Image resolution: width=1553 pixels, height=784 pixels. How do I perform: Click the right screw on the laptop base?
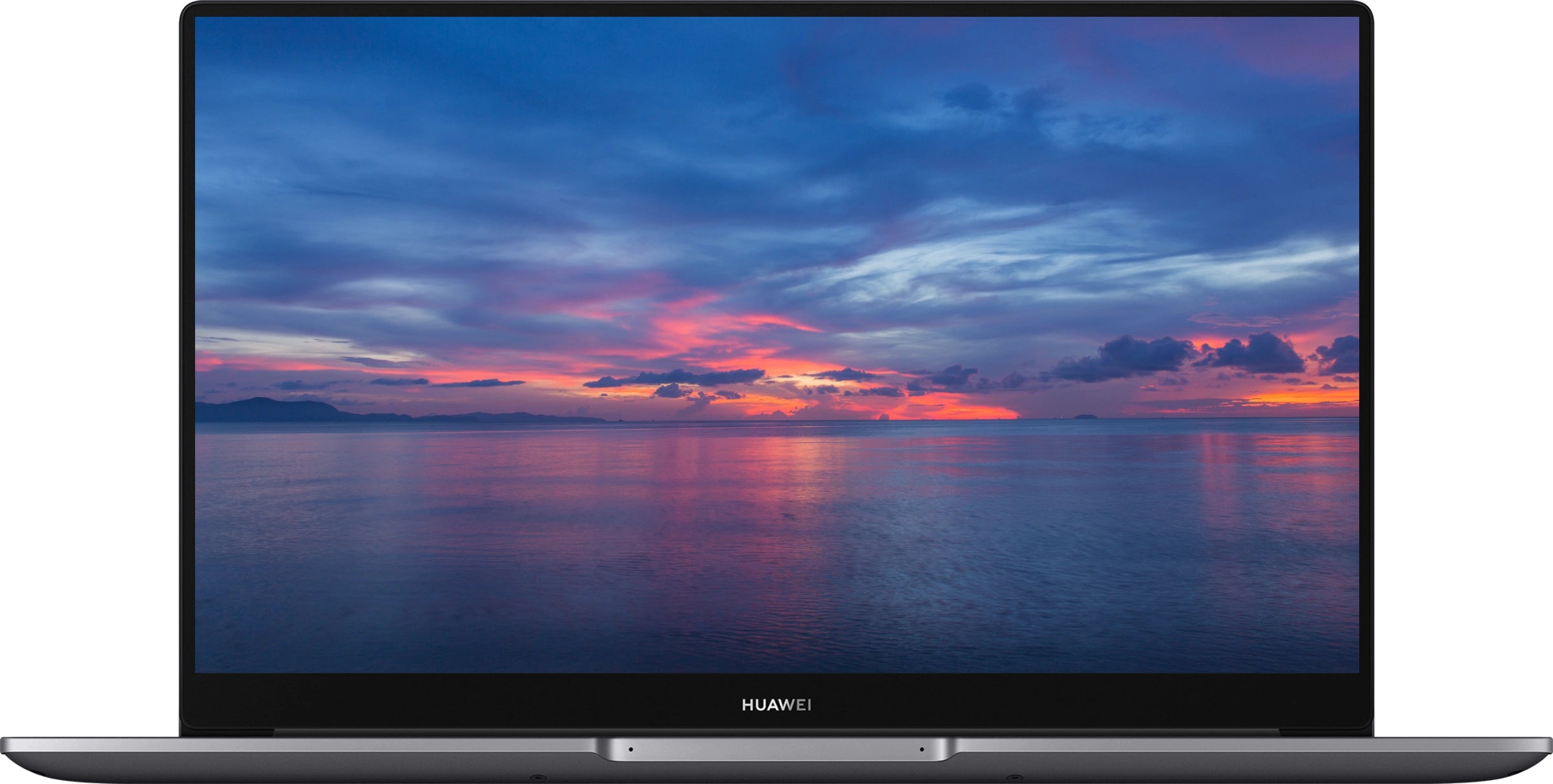pyautogui.click(x=1015, y=777)
